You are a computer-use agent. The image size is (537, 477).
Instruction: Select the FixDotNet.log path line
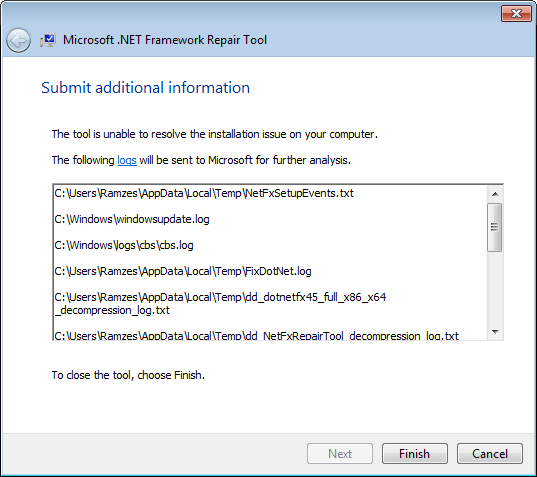pos(183,271)
